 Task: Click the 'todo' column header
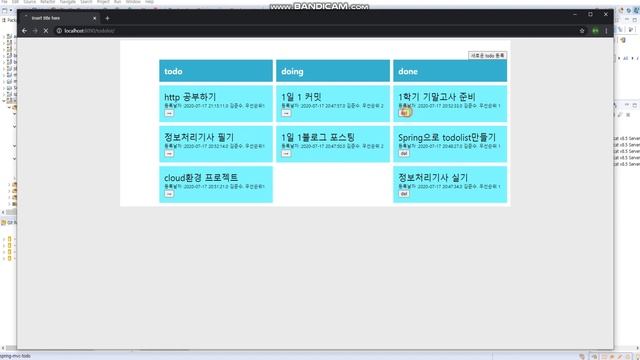pyautogui.click(x=216, y=71)
